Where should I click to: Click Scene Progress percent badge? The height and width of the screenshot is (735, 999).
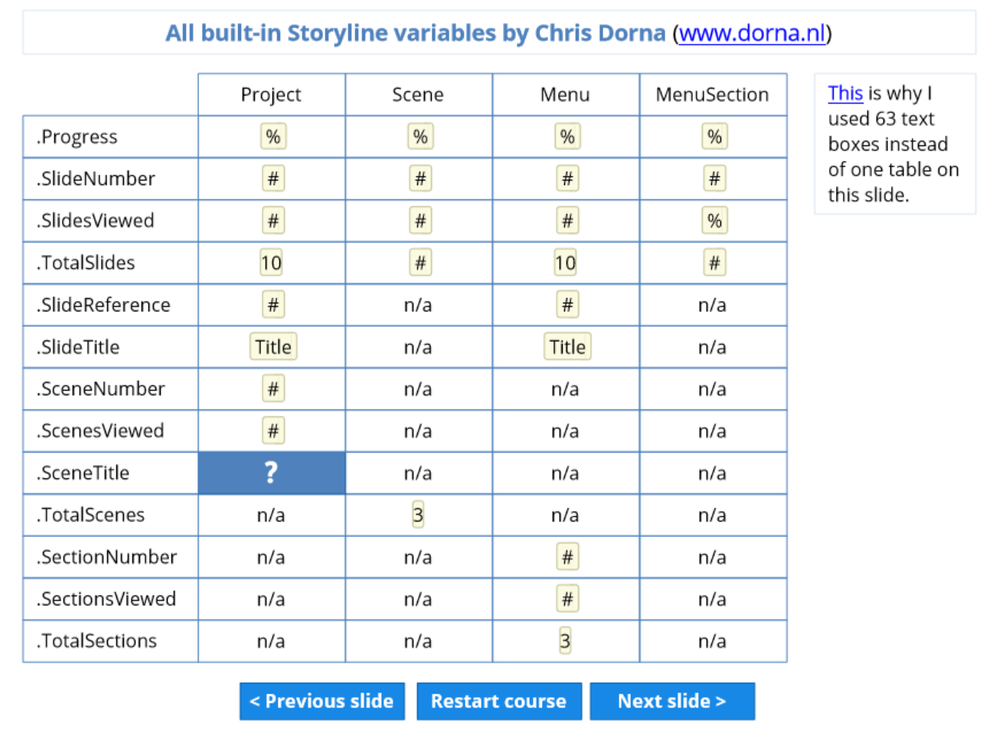(x=420, y=137)
